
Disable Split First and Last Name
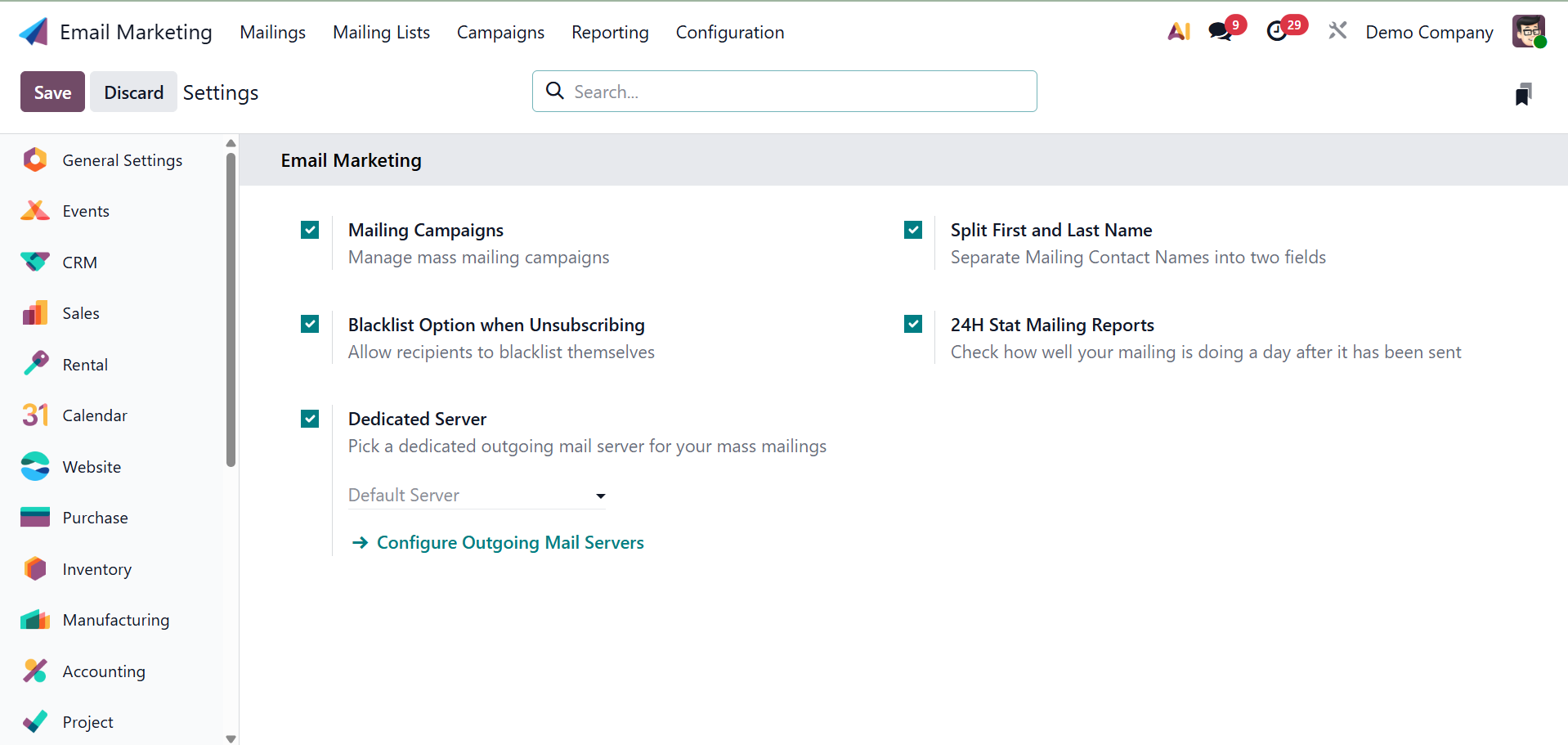(913, 231)
